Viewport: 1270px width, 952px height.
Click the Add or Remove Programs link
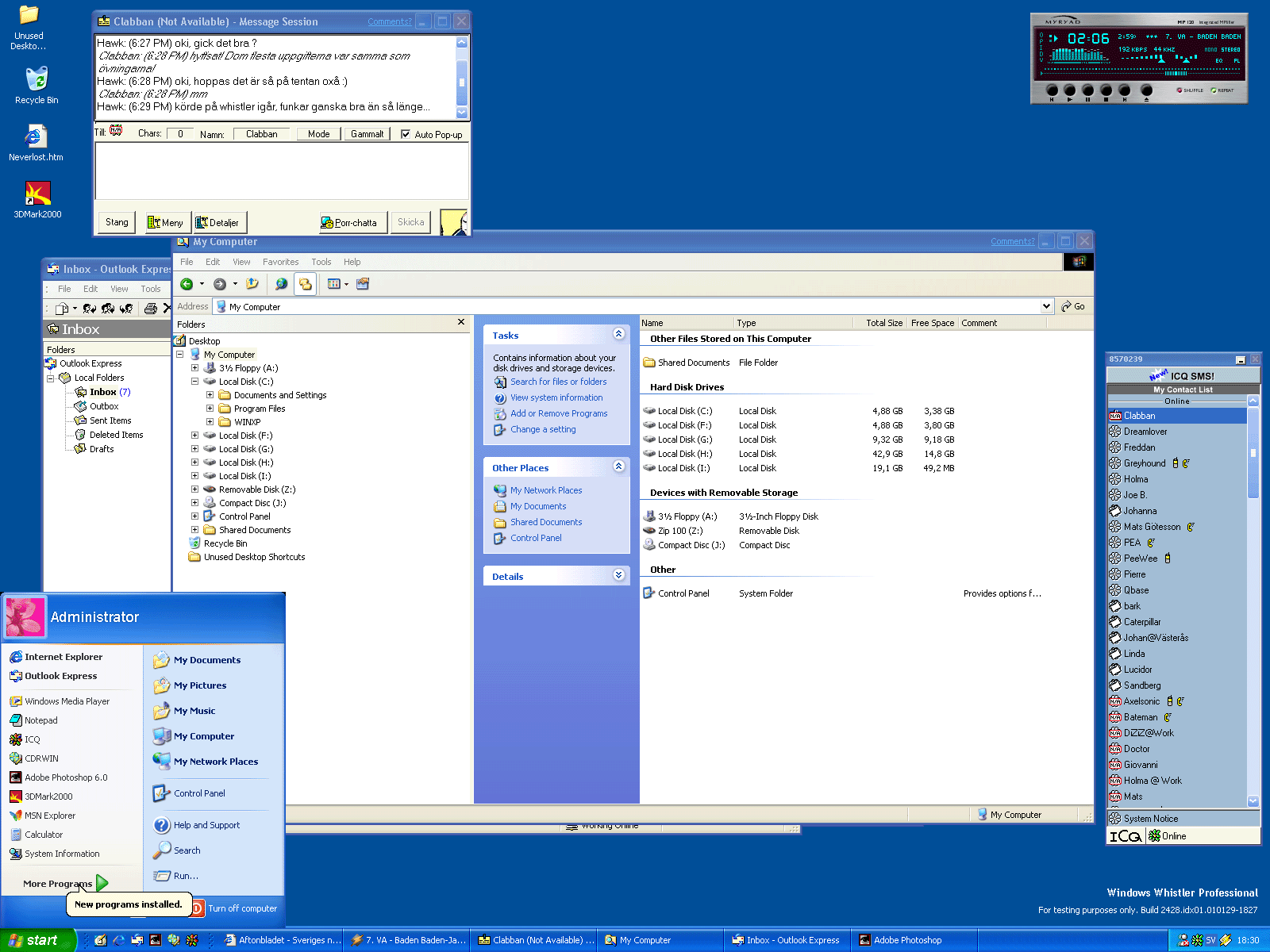coord(558,413)
